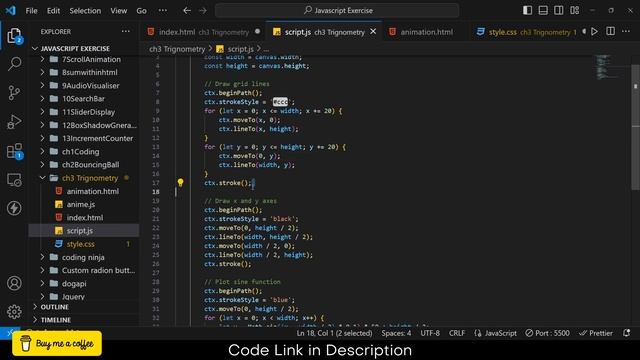Change line endings via CRLF
Screen dimensions: 640x360
457,333
